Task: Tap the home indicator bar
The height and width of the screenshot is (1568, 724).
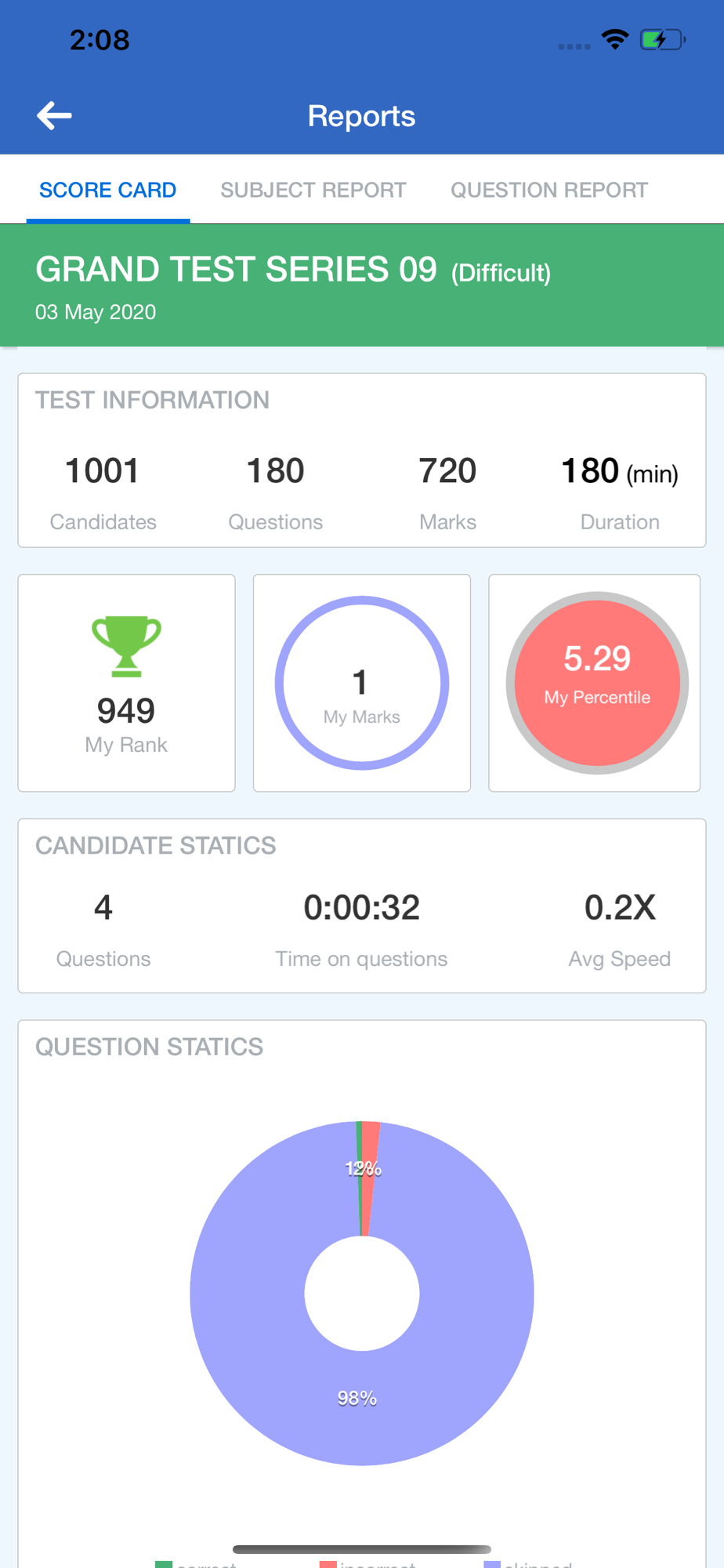Action: pos(362,1549)
